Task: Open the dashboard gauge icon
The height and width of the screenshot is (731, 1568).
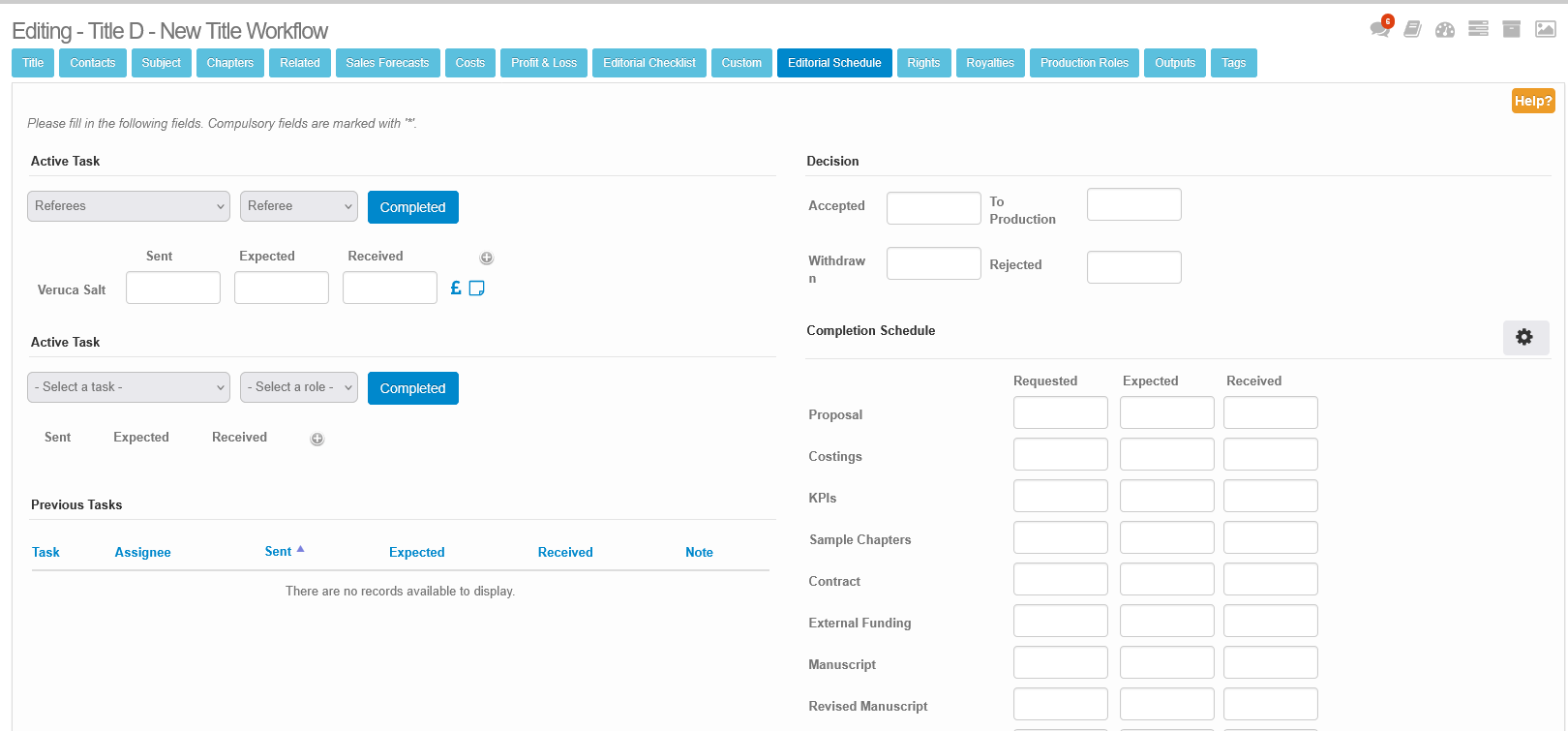Action: pos(1445,29)
